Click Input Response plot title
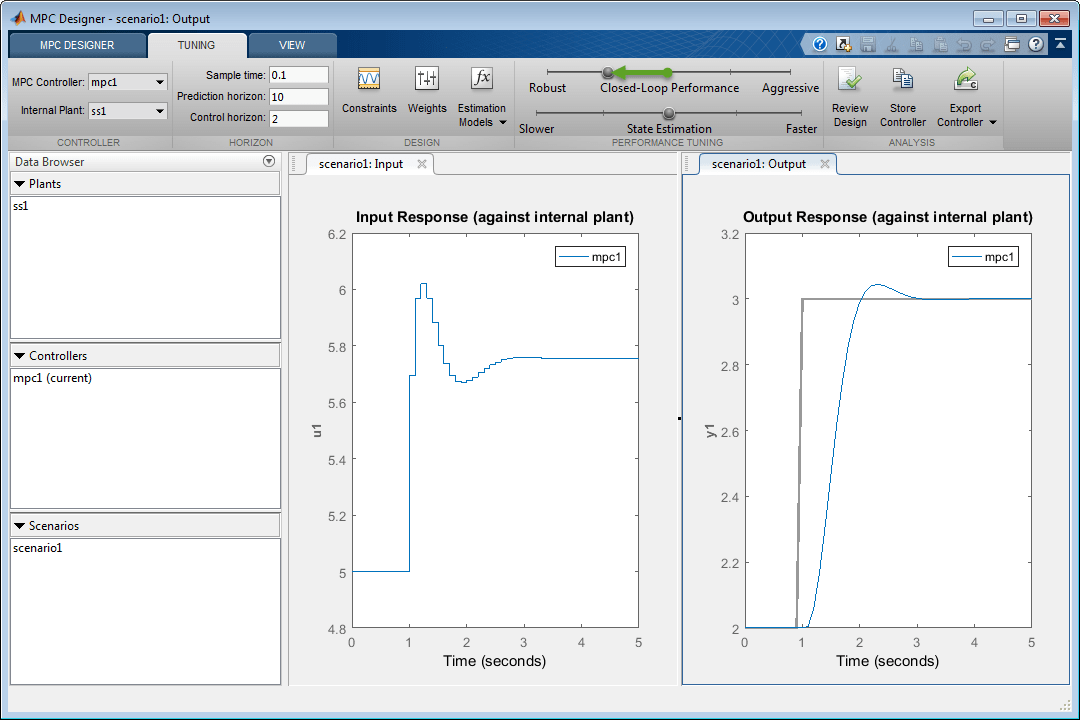The image size is (1080, 720). point(495,217)
